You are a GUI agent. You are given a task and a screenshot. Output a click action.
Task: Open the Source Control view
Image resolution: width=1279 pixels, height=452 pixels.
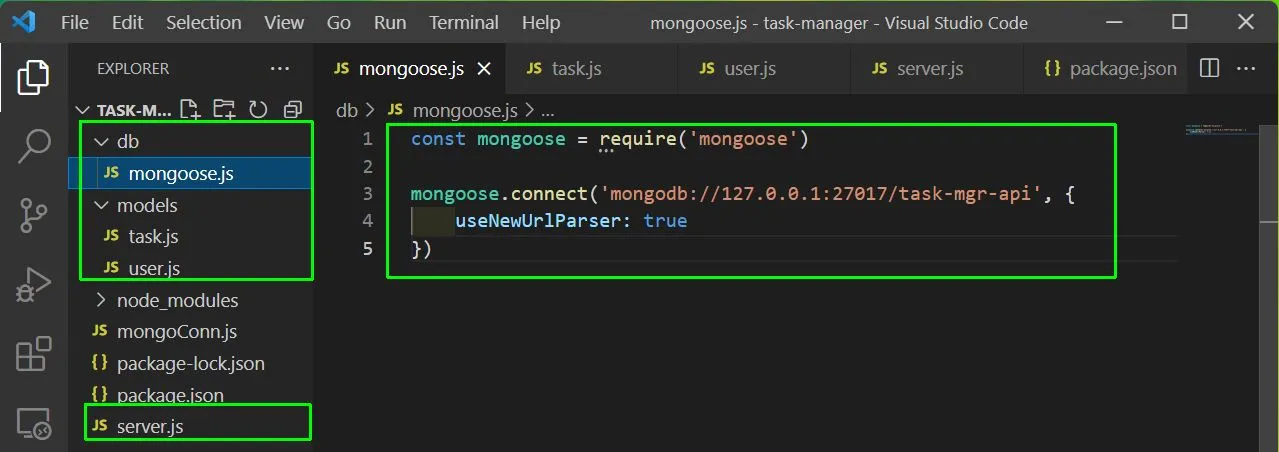pos(33,215)
